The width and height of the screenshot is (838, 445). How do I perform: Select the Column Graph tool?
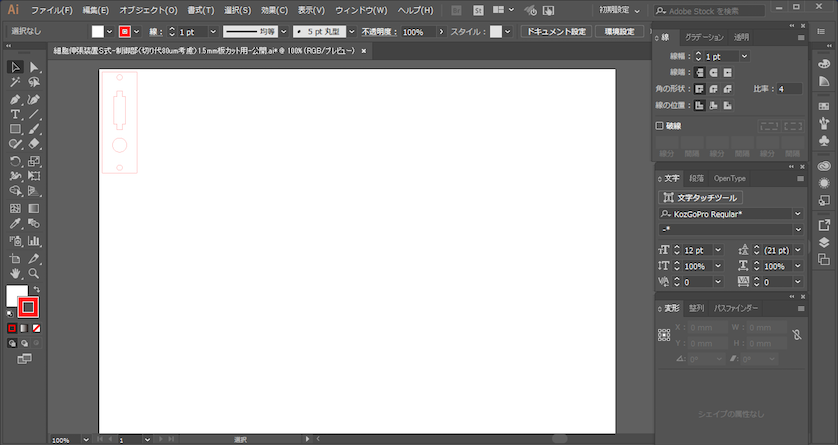[34, 241]
